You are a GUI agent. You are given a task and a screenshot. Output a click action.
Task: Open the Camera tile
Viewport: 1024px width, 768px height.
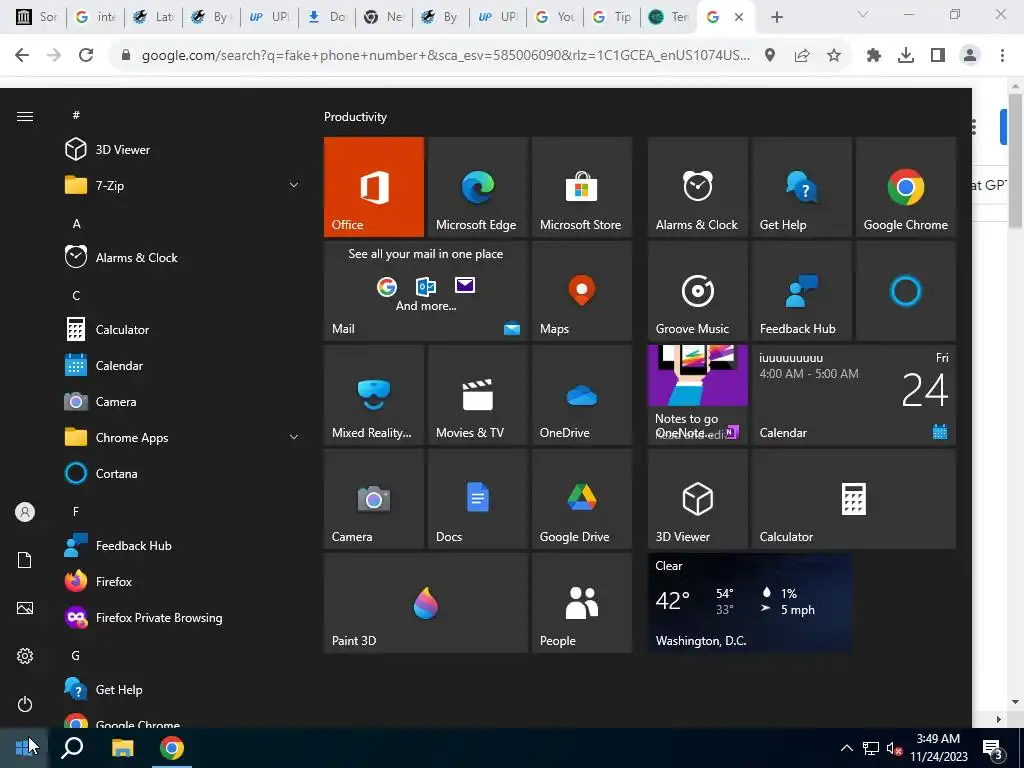pos(374,498)
